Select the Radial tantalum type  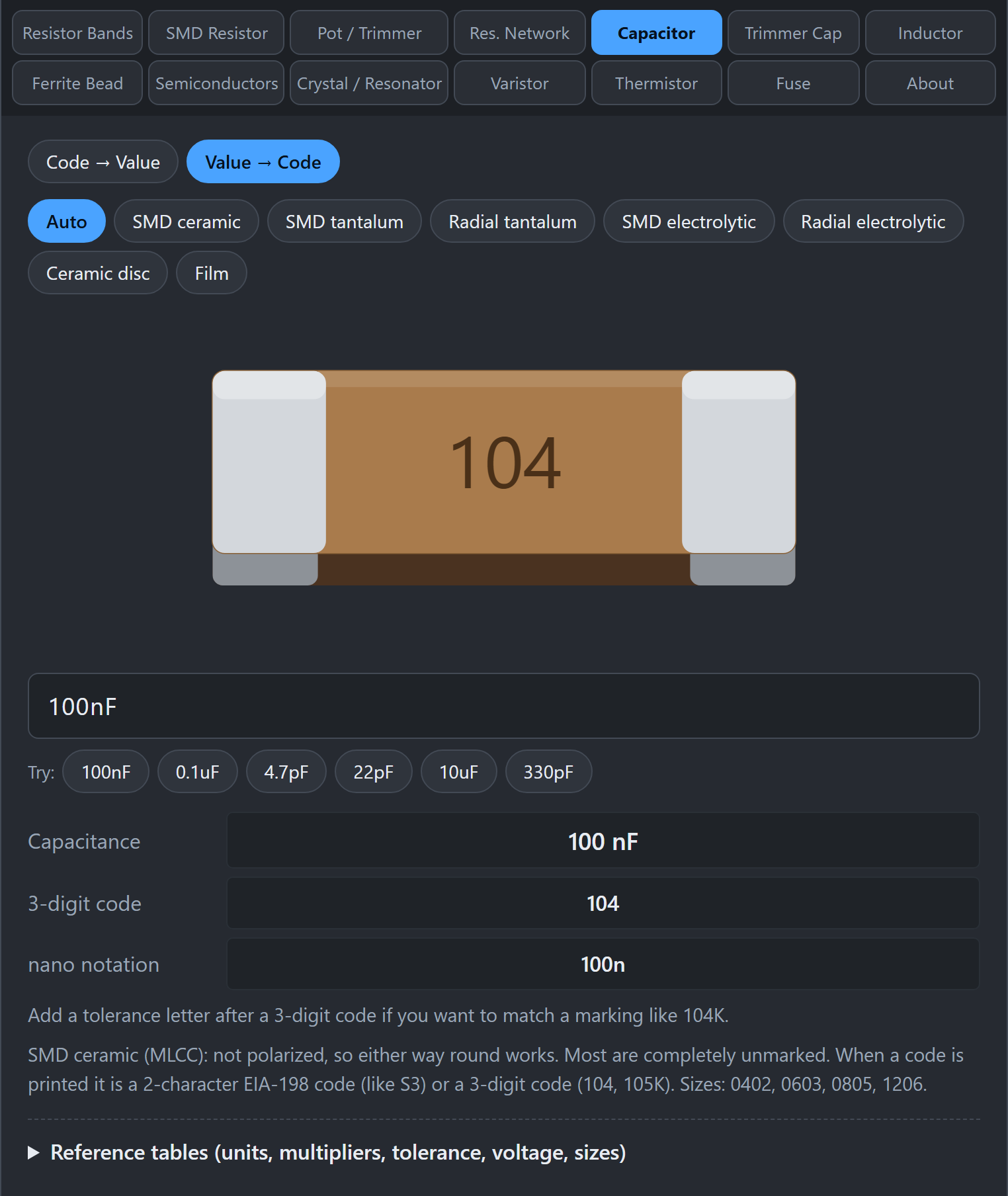coord(513,221)
